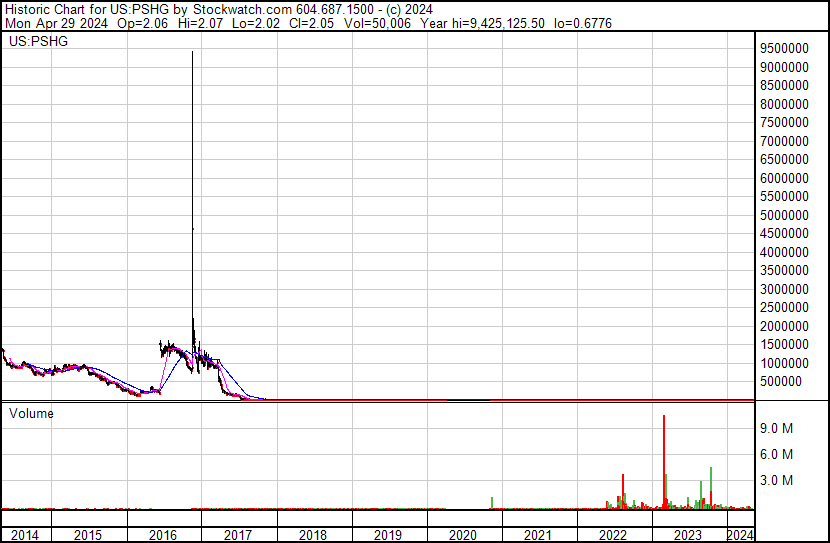830x543 pixels.
Task: Click the Stockwatch.com text in the header
Action: (239, 7)
